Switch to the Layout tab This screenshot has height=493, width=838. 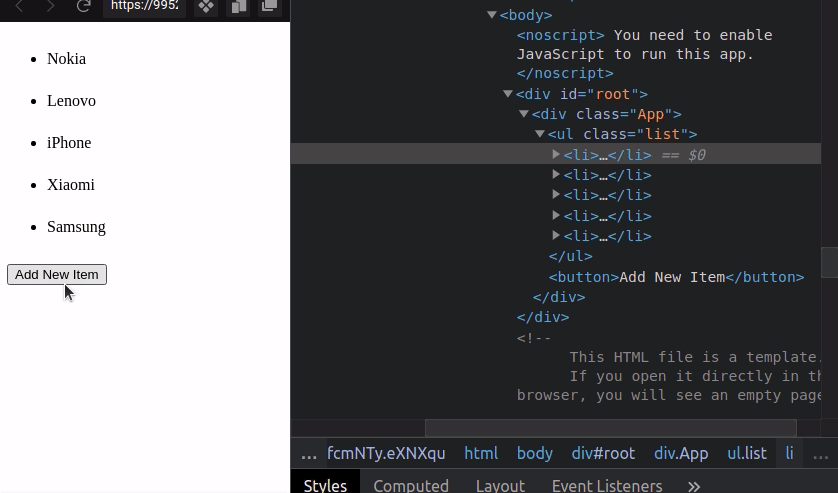pos(500,486)
